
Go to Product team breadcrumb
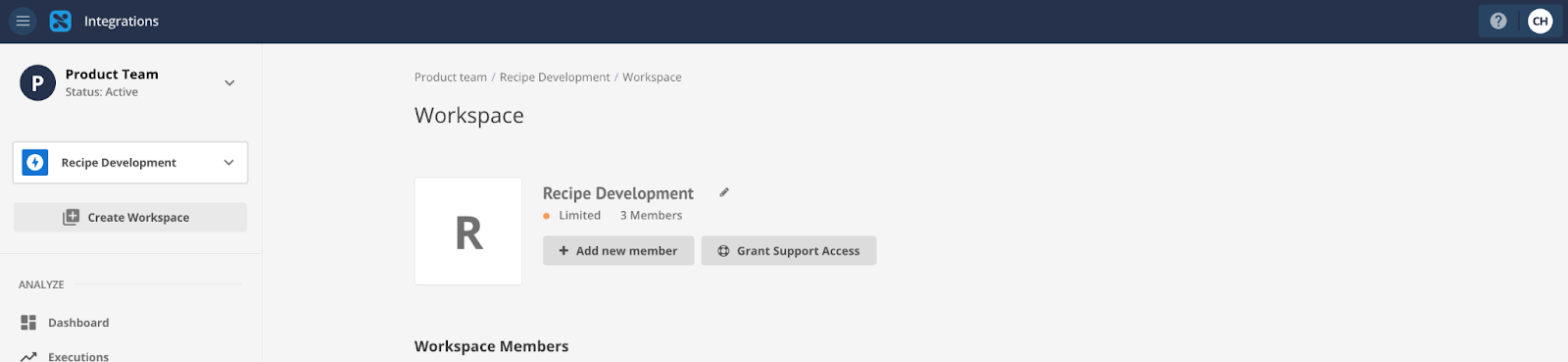(x=450, y=77)
